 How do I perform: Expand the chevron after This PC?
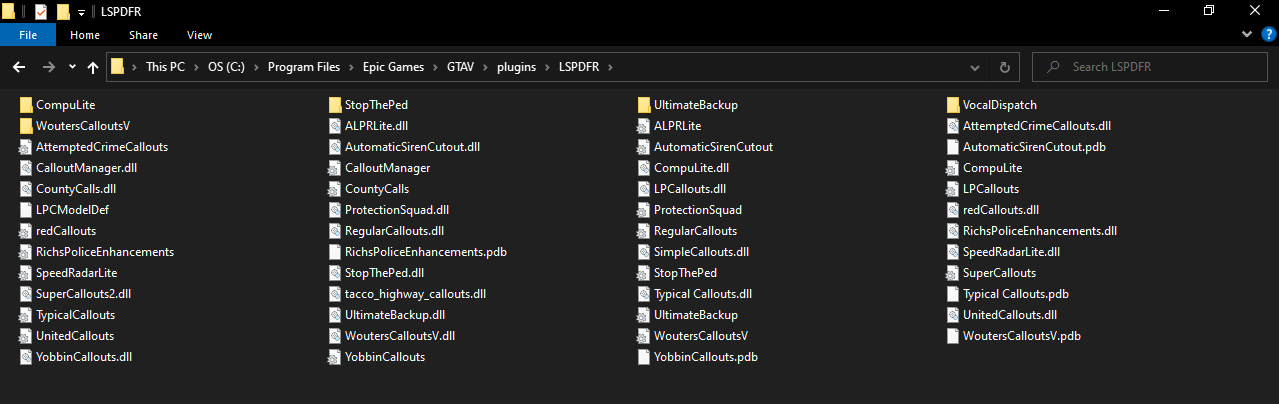tap(195, 67)
